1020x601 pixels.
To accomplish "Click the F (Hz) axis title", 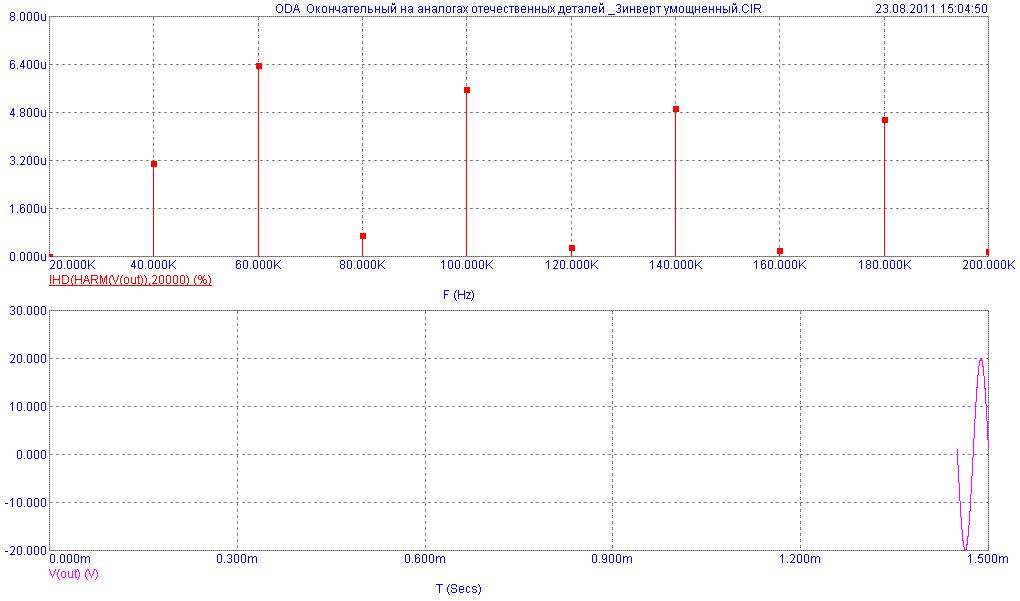I will click(x=459, y=295).
